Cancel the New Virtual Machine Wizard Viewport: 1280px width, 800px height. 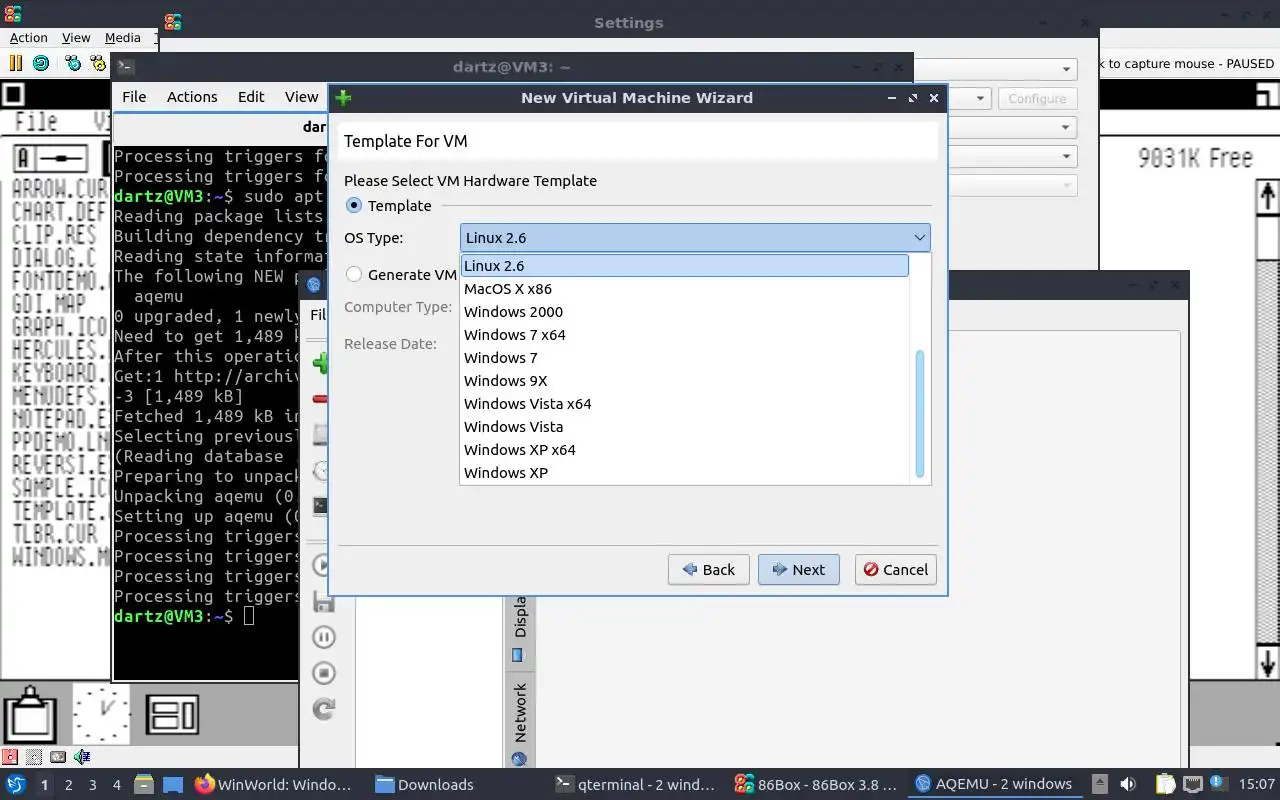[895, 569]
